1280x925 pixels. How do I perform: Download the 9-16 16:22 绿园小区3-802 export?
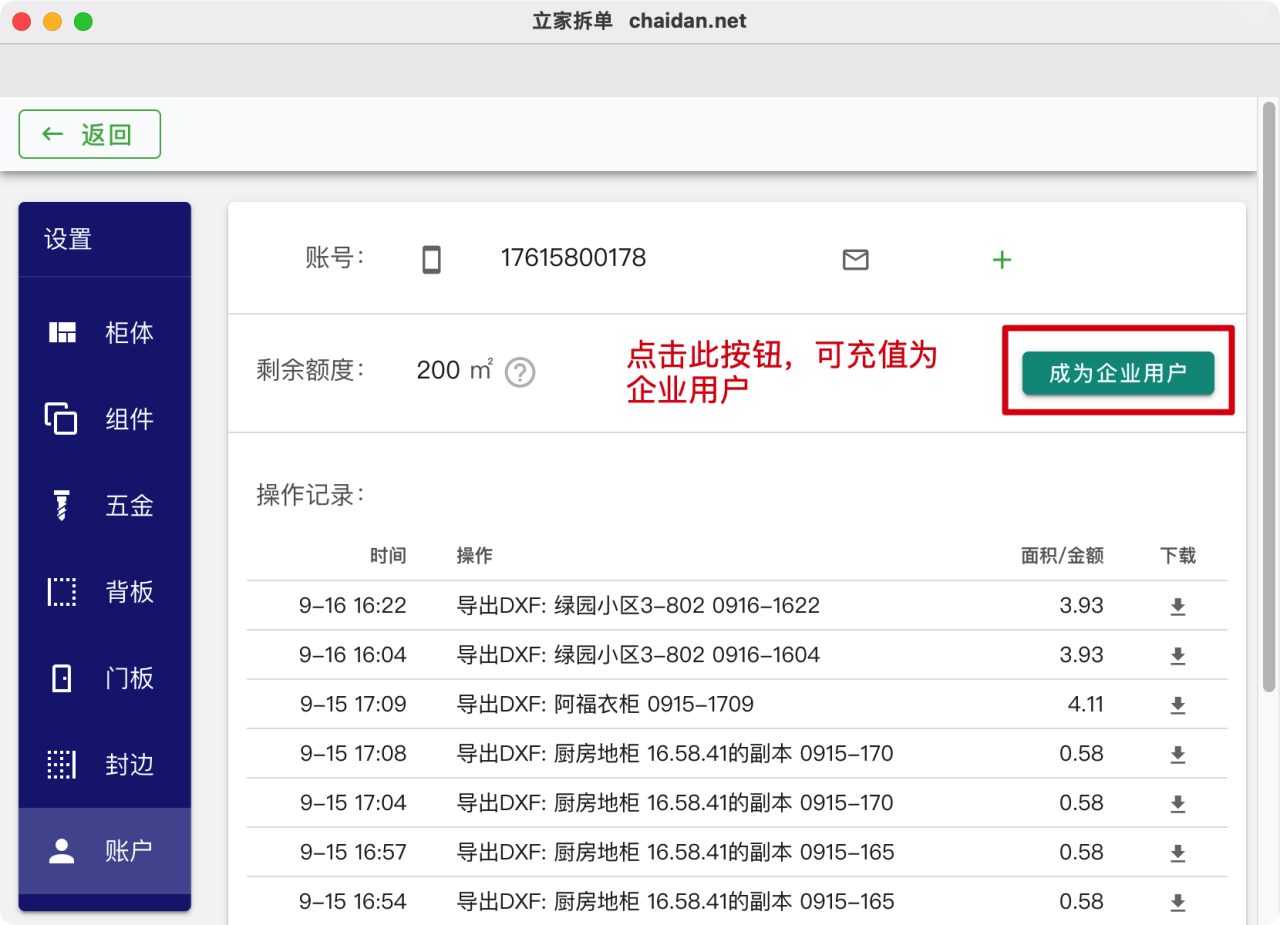1177,606
